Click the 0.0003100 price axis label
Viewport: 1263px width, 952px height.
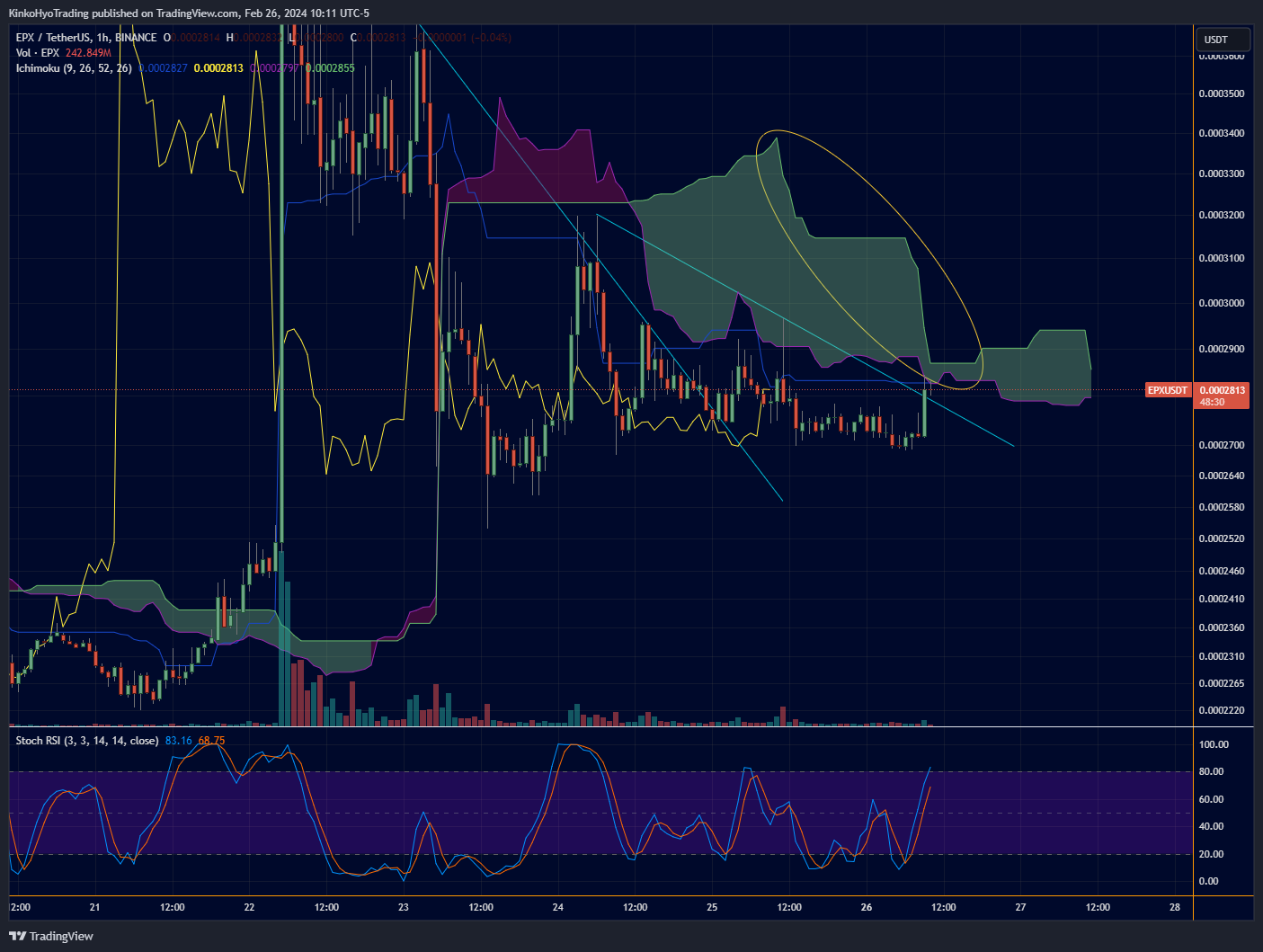coord(1222,259)
